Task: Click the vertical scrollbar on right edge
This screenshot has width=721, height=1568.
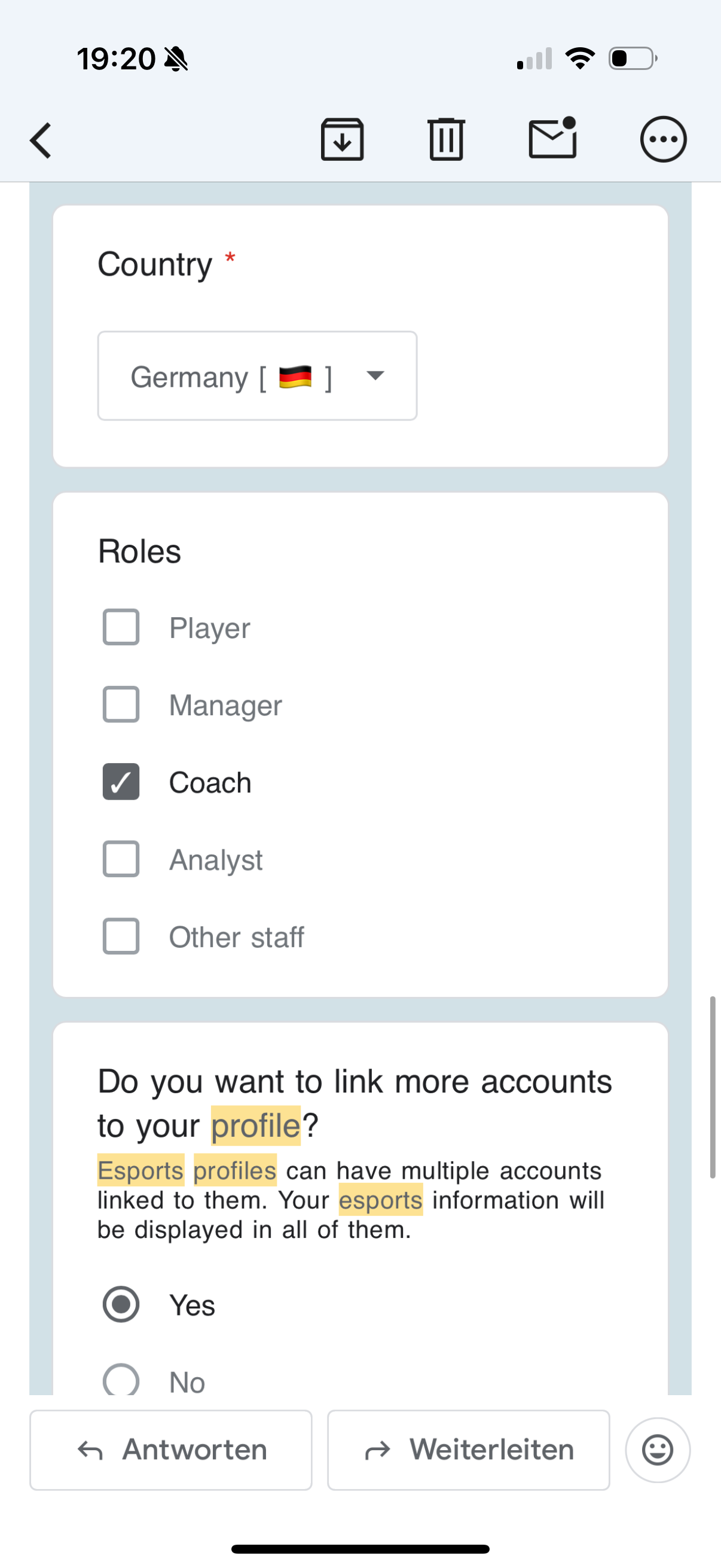Action: click(713, 1088)
